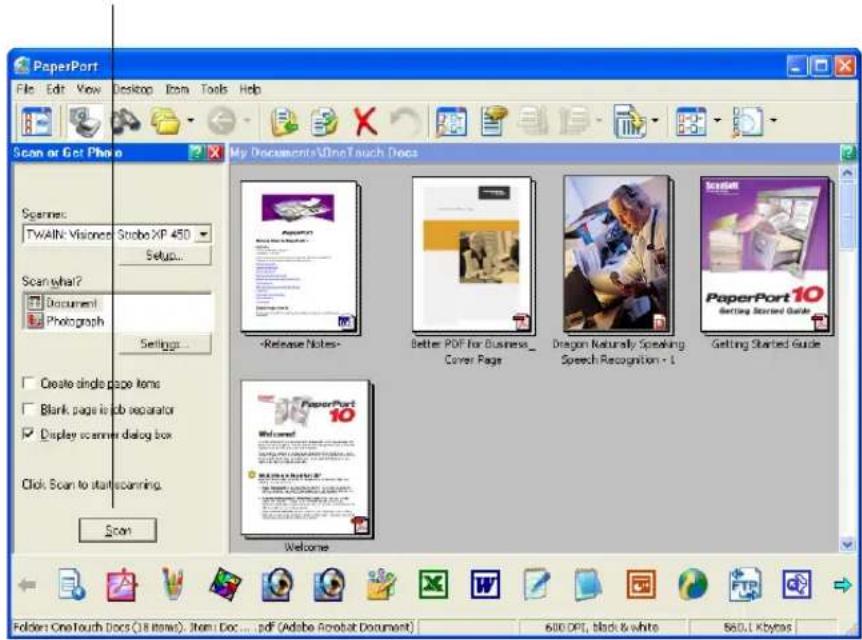
Task: Click the scanner toolbar icon
Action: point(85,121)
